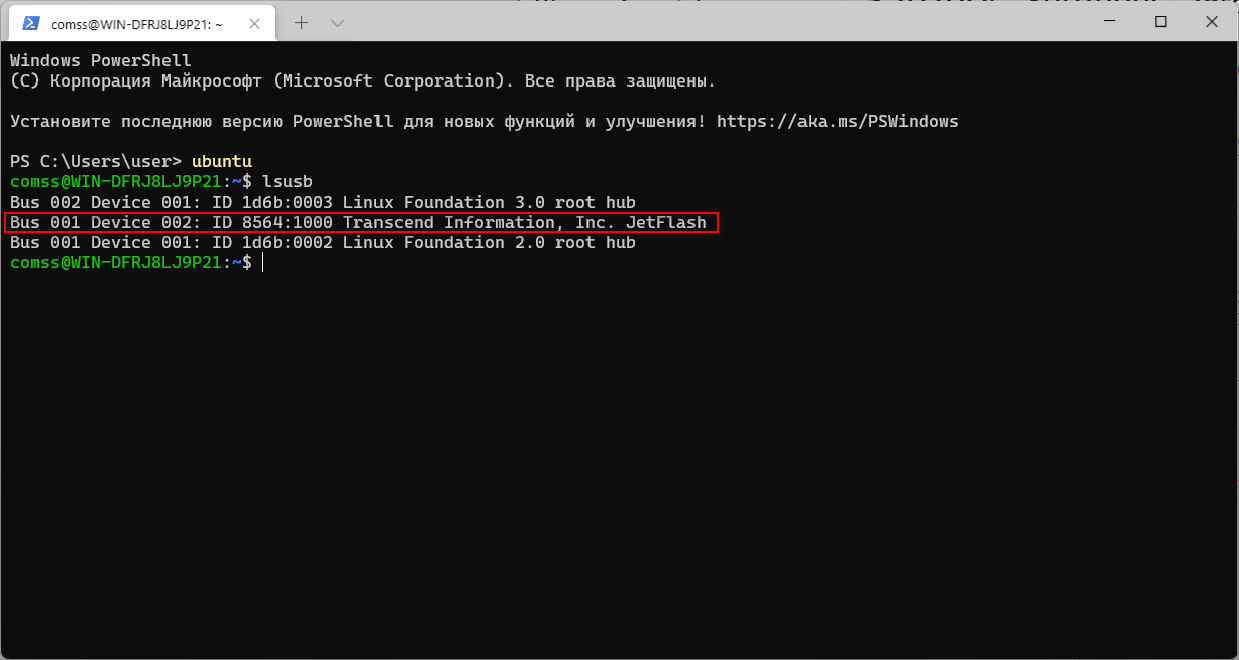Image resolution: width=1239 pixels, height=660 pixels.
Task: Click the cursor at the last prompt
Action: [262, 262]
